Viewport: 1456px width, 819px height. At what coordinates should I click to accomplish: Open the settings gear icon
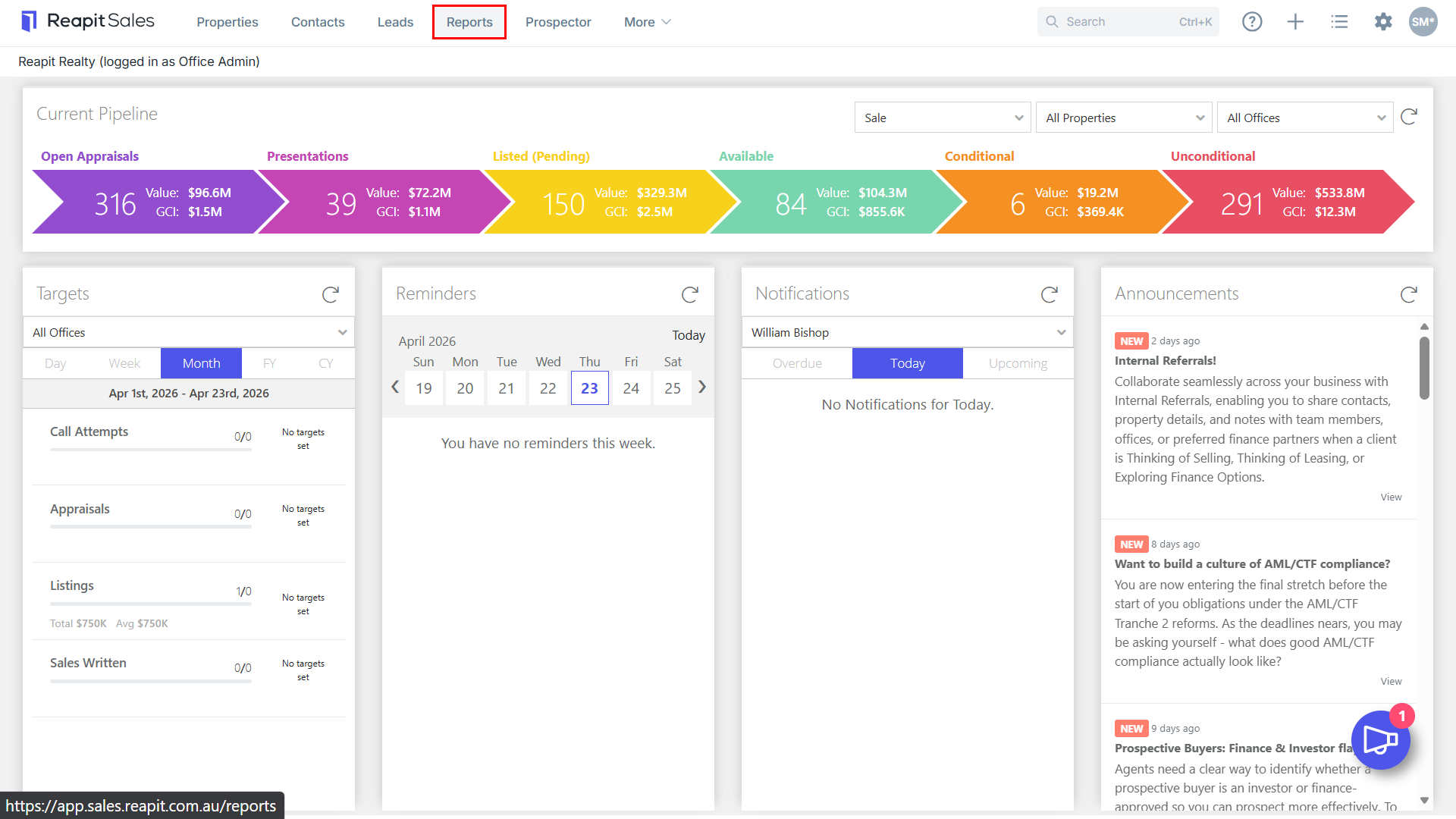pos(1383,22)
